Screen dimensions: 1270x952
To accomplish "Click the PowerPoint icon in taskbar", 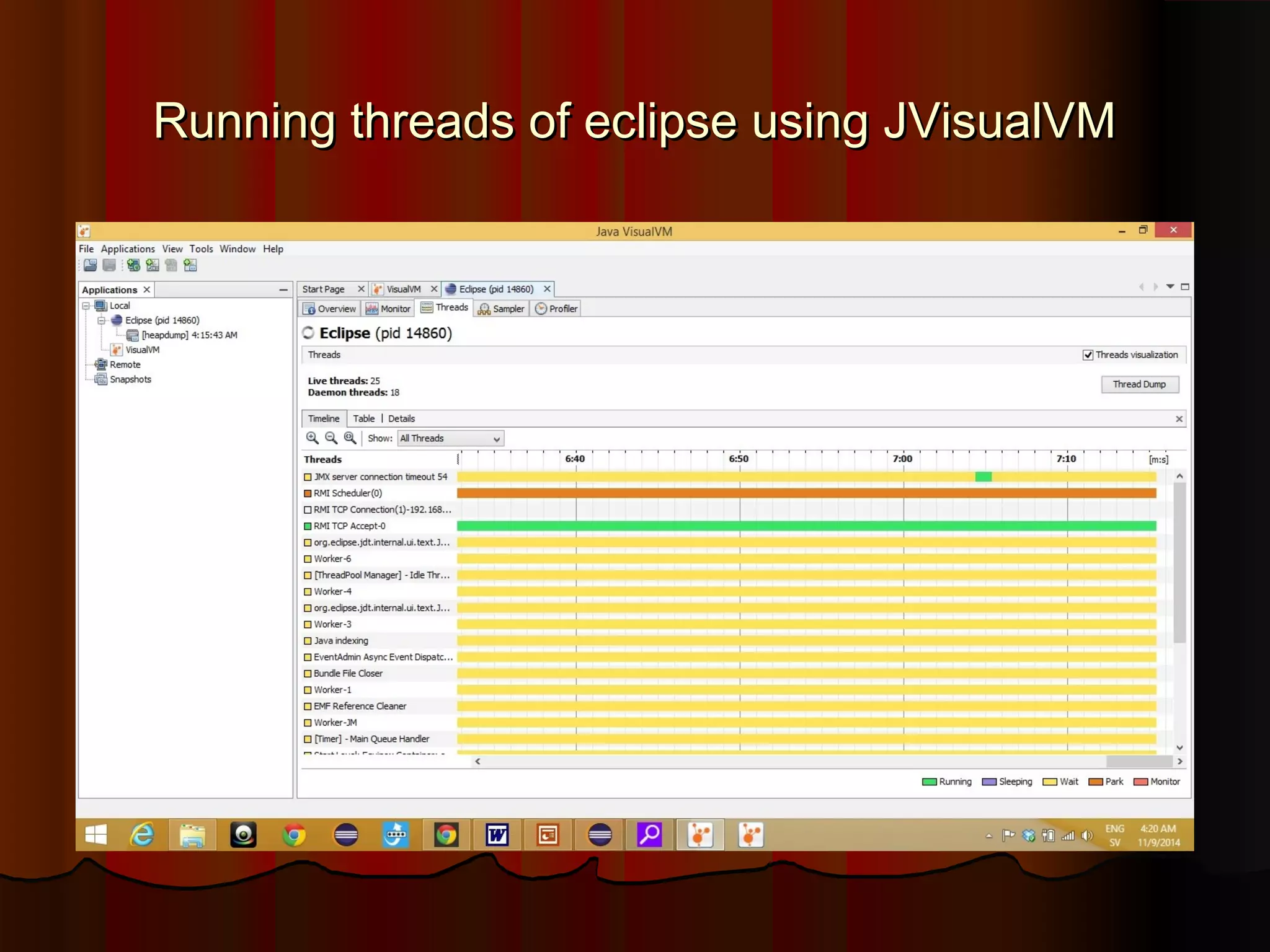I will click(x=548, y=835).
